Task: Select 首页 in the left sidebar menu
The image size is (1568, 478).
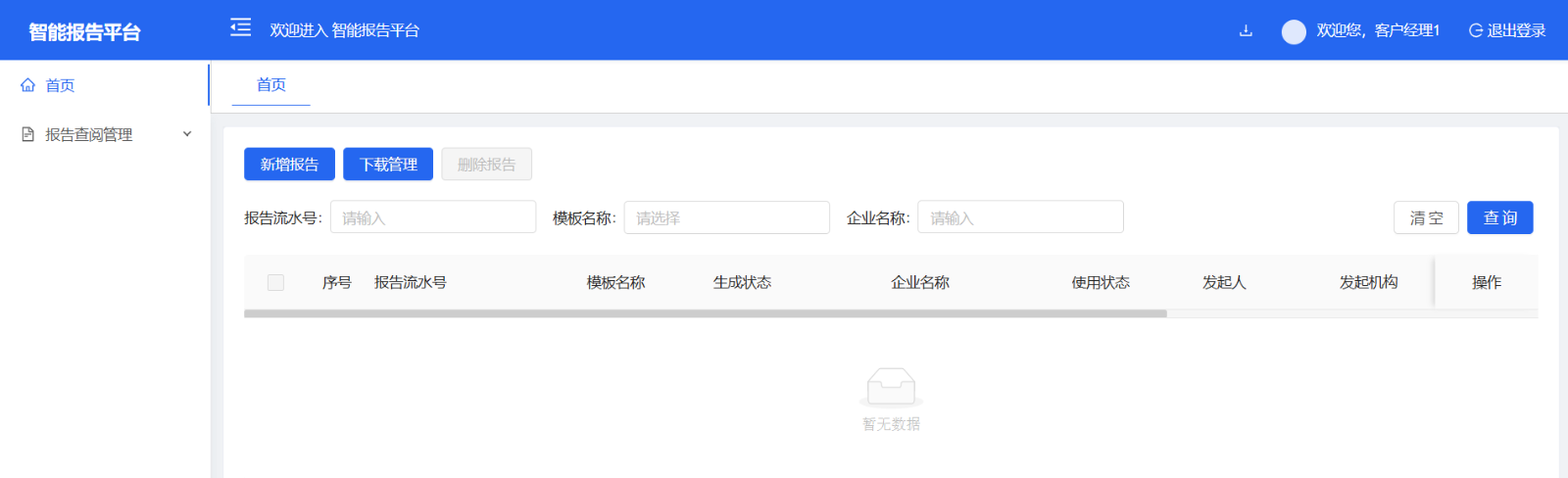Action: click(60, 85)
